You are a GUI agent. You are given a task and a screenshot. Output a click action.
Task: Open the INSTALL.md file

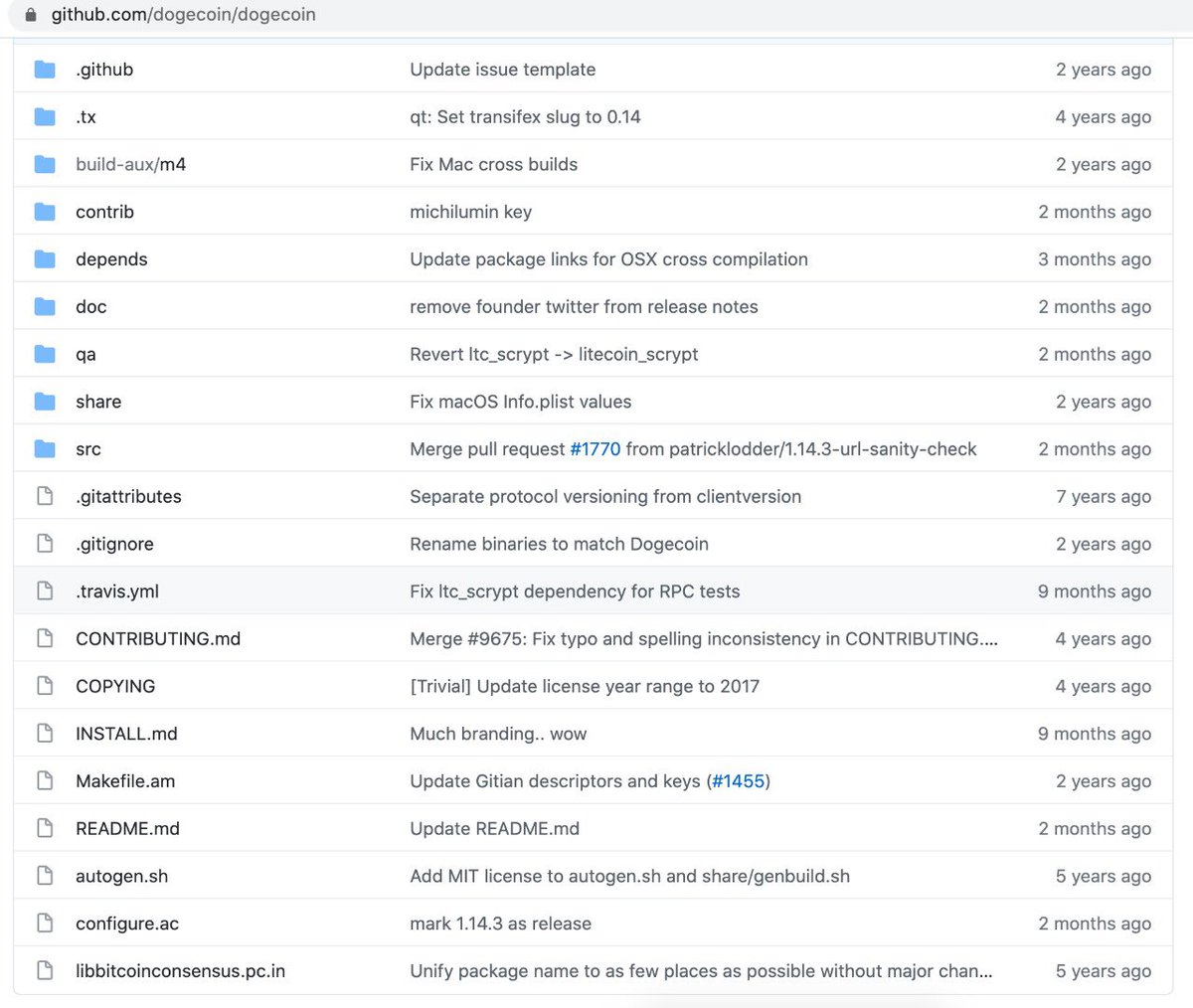click(126, 734)
